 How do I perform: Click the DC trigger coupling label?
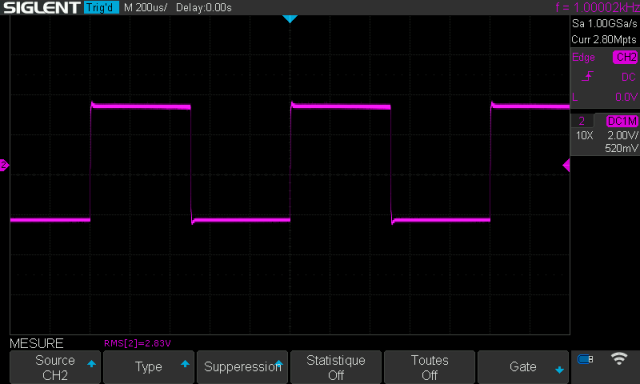[628, 77]
